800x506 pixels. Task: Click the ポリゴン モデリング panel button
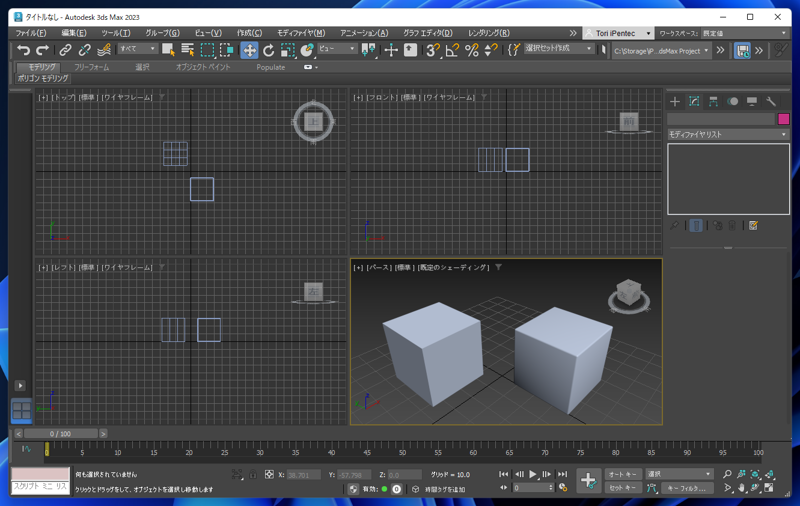point(43,78)
